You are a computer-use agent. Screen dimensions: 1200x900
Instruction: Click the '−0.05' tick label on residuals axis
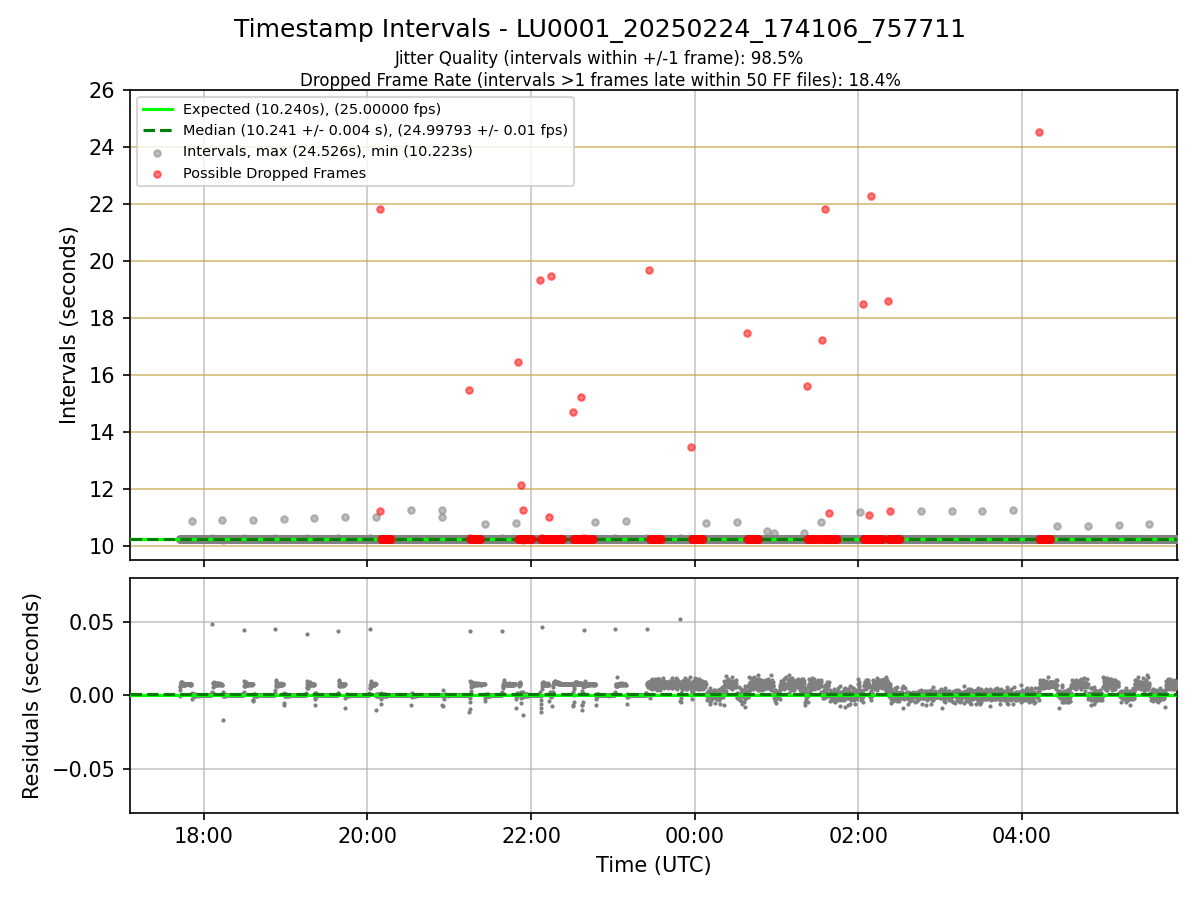coord(85,769)
